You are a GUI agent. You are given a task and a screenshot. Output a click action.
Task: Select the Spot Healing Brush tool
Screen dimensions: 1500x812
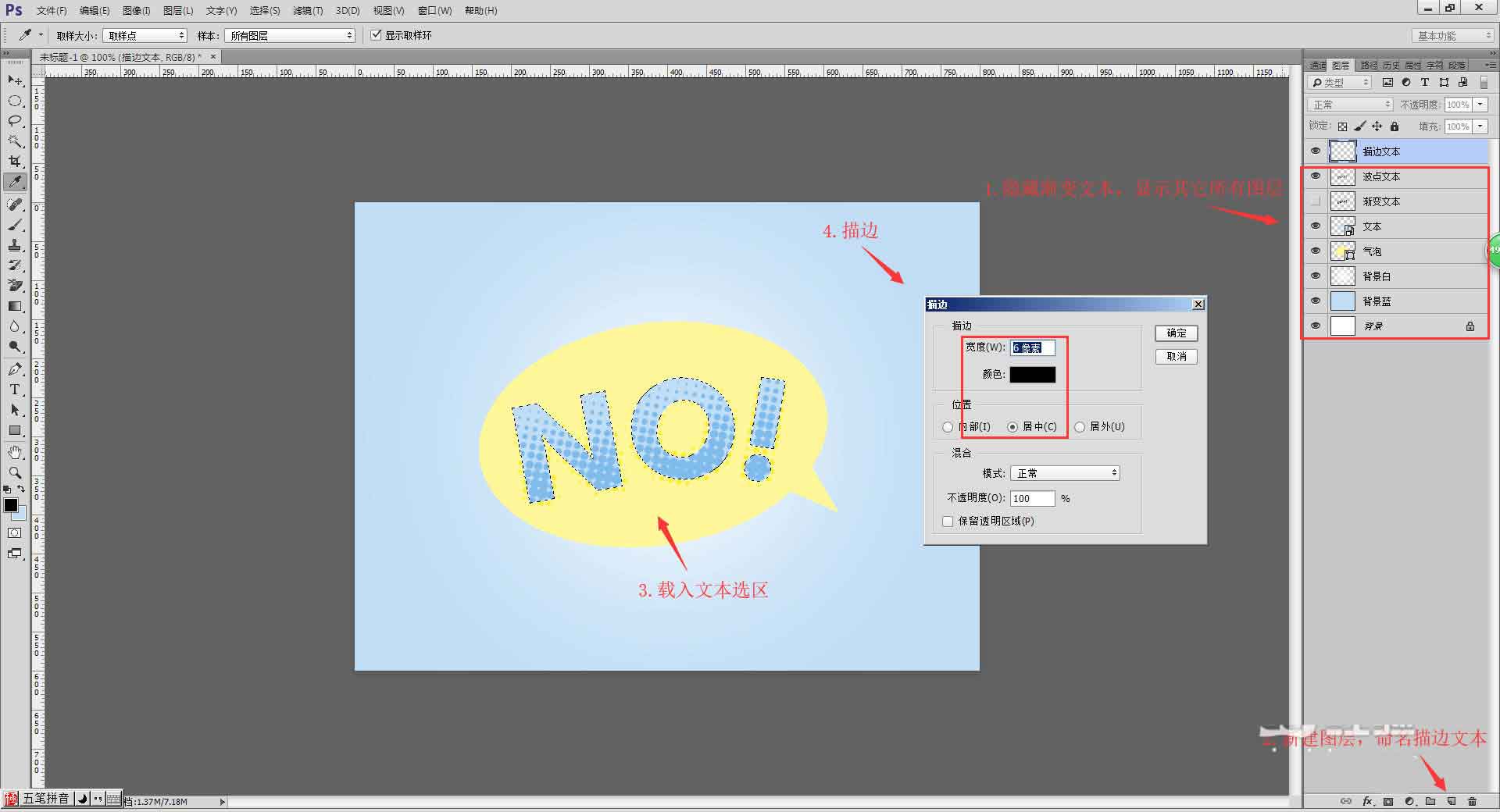pos(15,204)
